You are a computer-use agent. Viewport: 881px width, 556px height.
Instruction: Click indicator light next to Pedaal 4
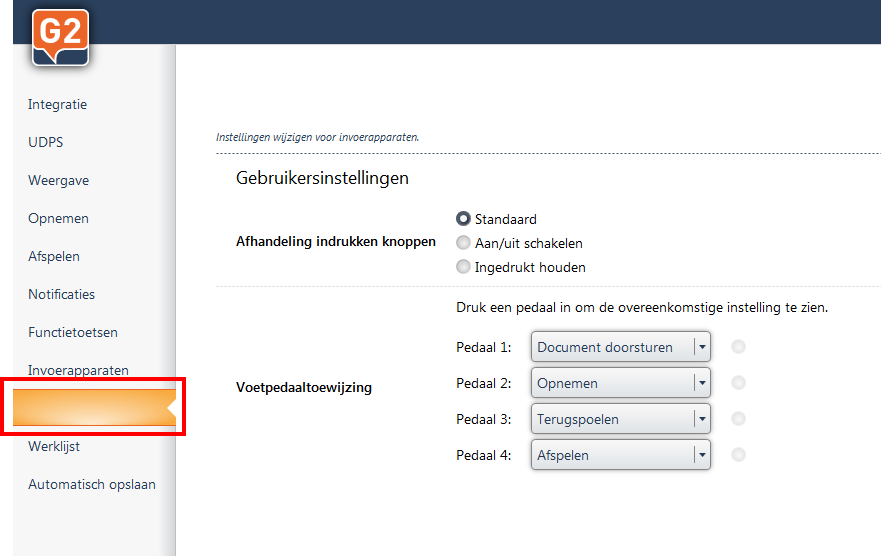point(738,454)
